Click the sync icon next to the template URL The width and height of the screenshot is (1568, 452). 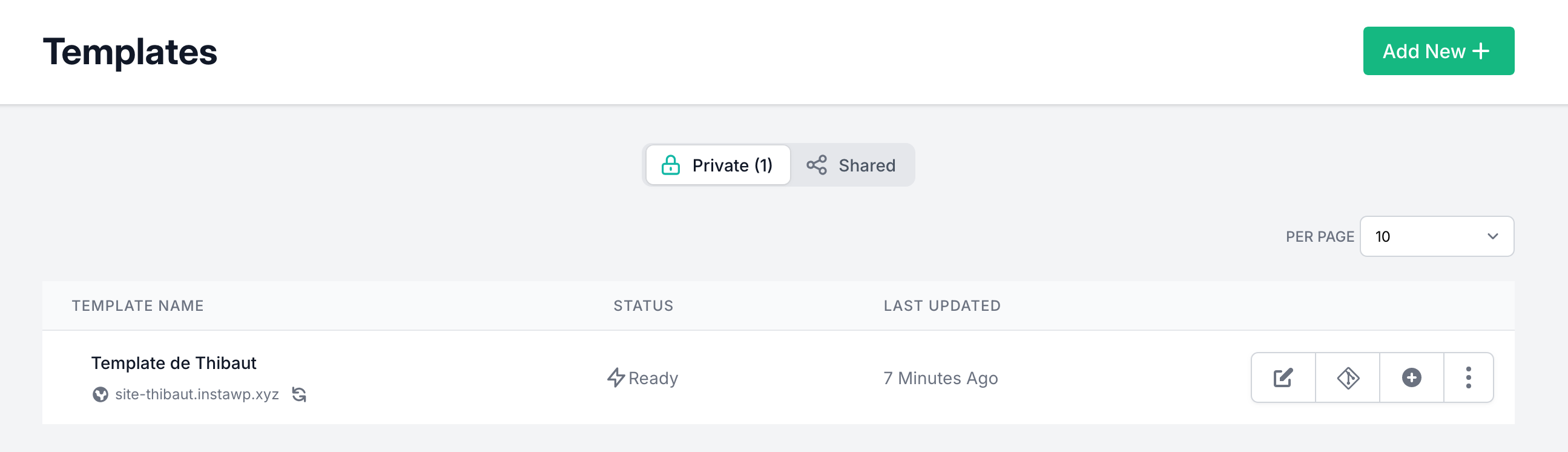tap(299, 394)
